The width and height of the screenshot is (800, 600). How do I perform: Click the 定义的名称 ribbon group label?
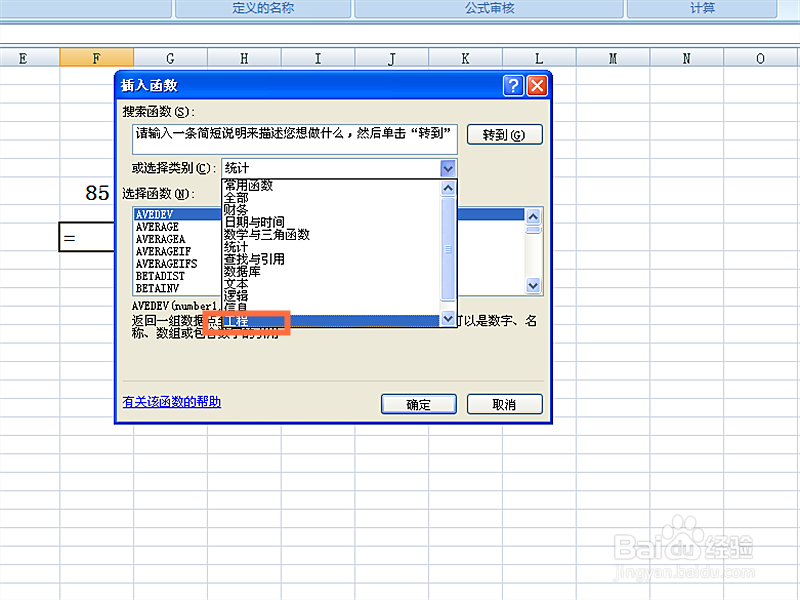click(x=263, y=8)
